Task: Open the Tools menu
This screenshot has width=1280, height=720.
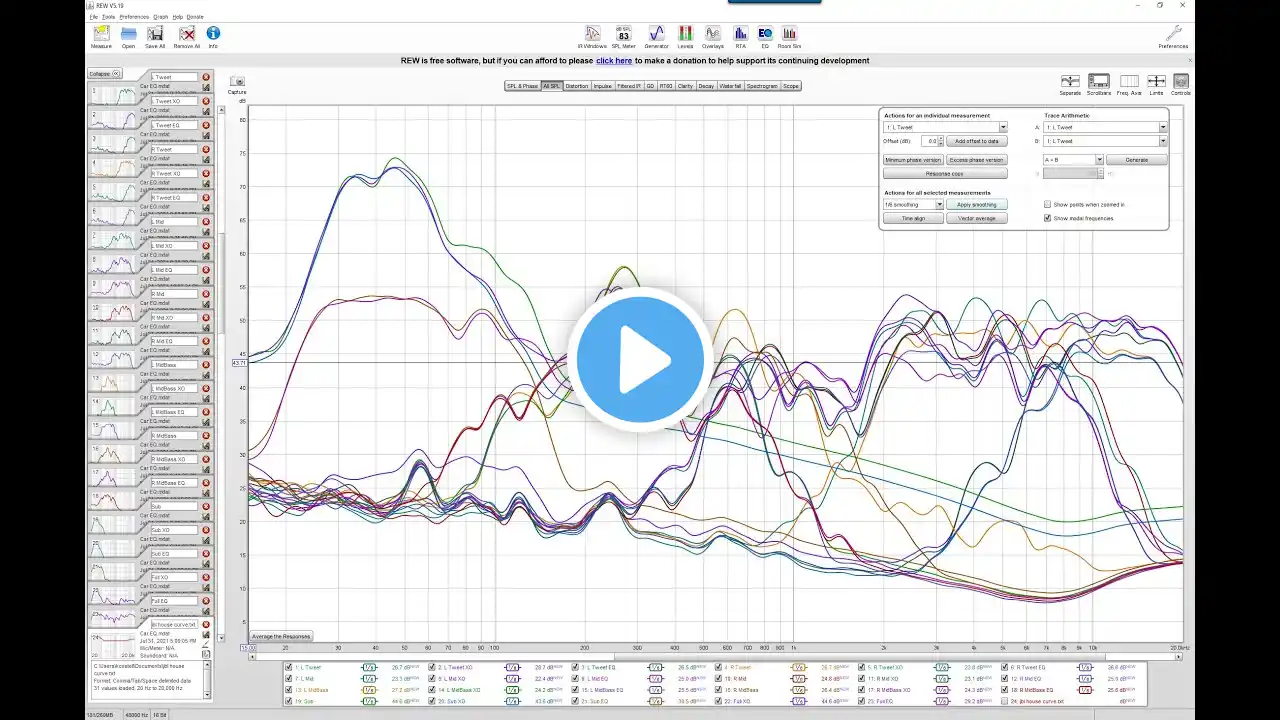Action: (x=108, y=17)
